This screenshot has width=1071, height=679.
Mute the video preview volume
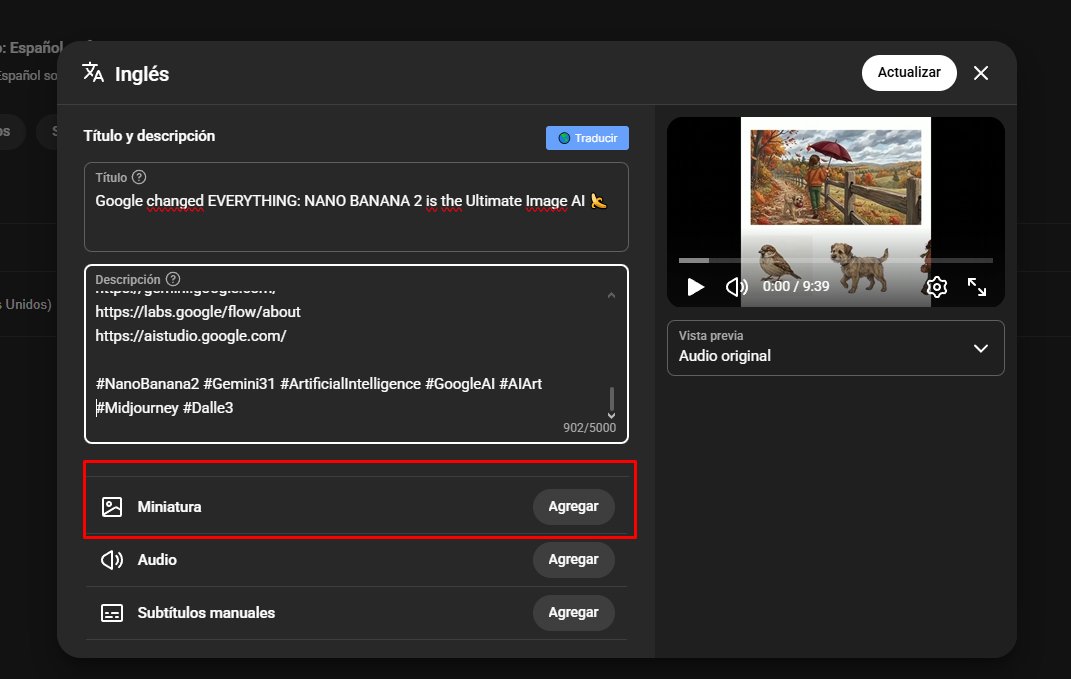(736, 287)
